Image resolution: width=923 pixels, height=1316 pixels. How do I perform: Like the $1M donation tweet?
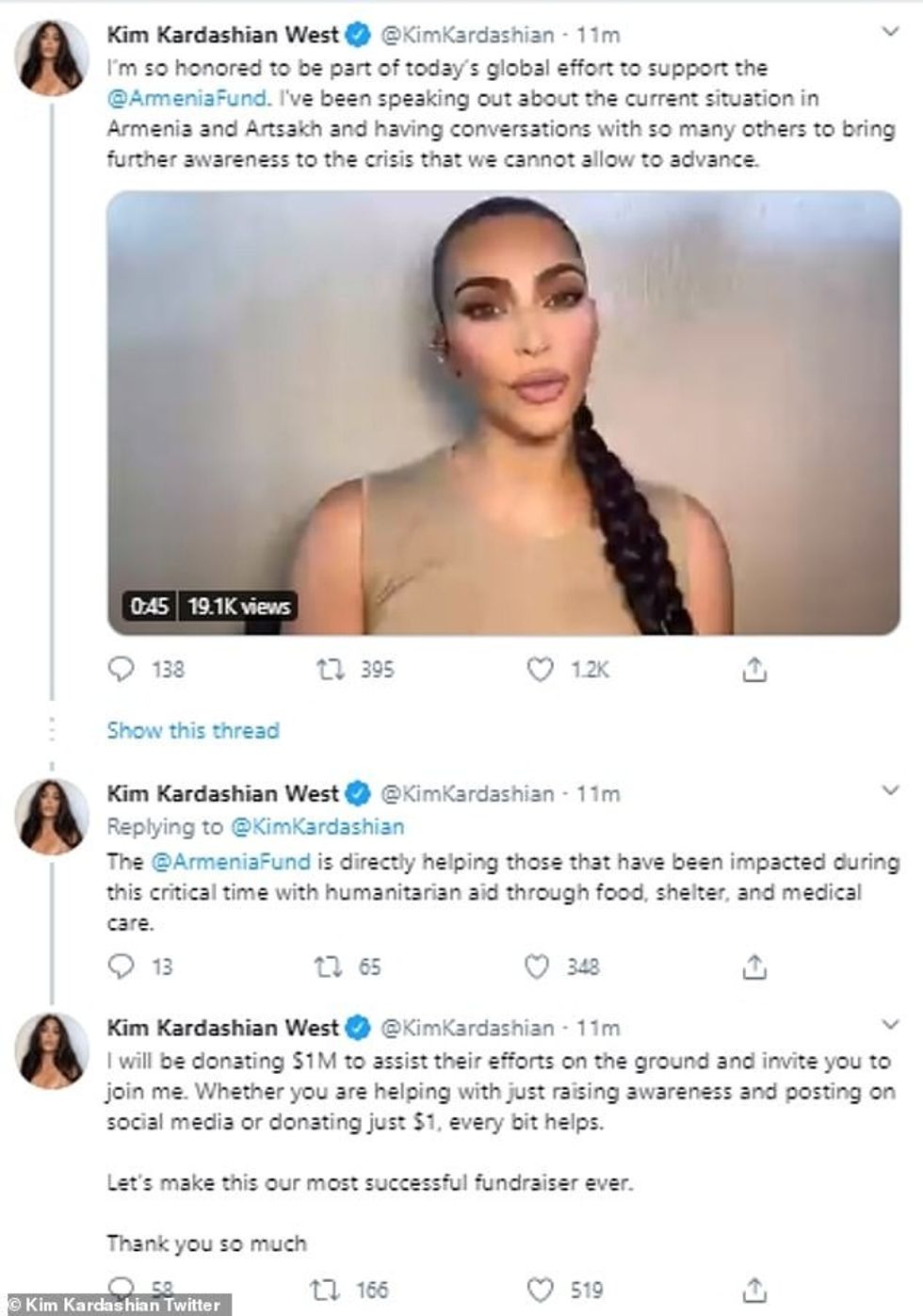click(x=540, y=1289)
